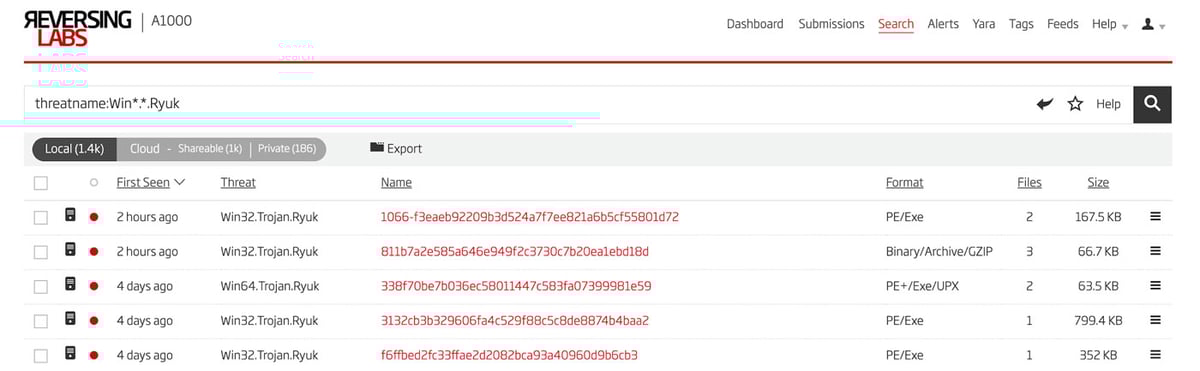Image resolution: width=1200 pixels, height=371 pixels.
Task: Click red threat status dot for 799.4 KB file
Action: pyautogui.click(x=93, y=321)
